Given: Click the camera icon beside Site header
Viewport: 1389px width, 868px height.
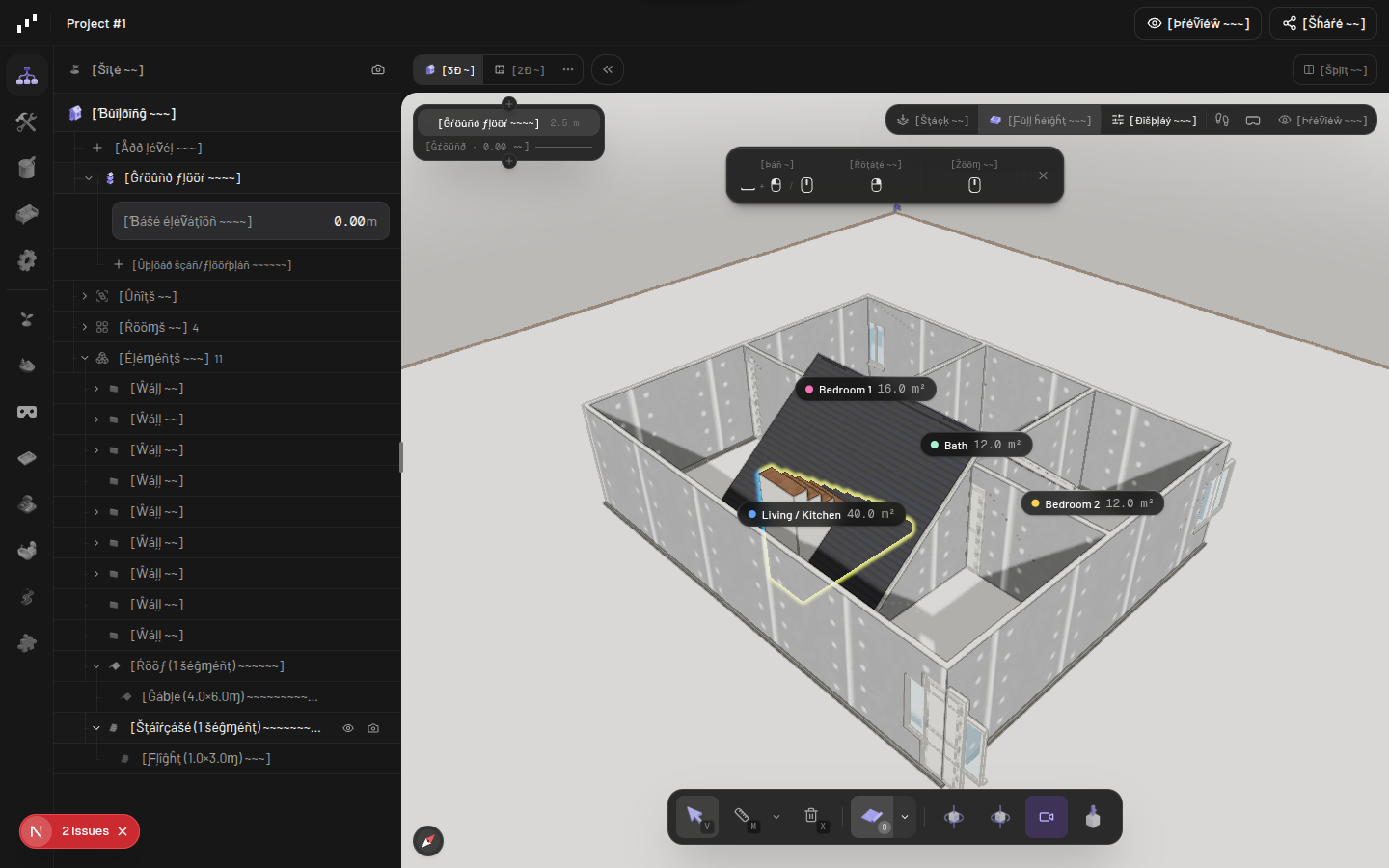Looking at the screenshot, I should coord(378,69).
